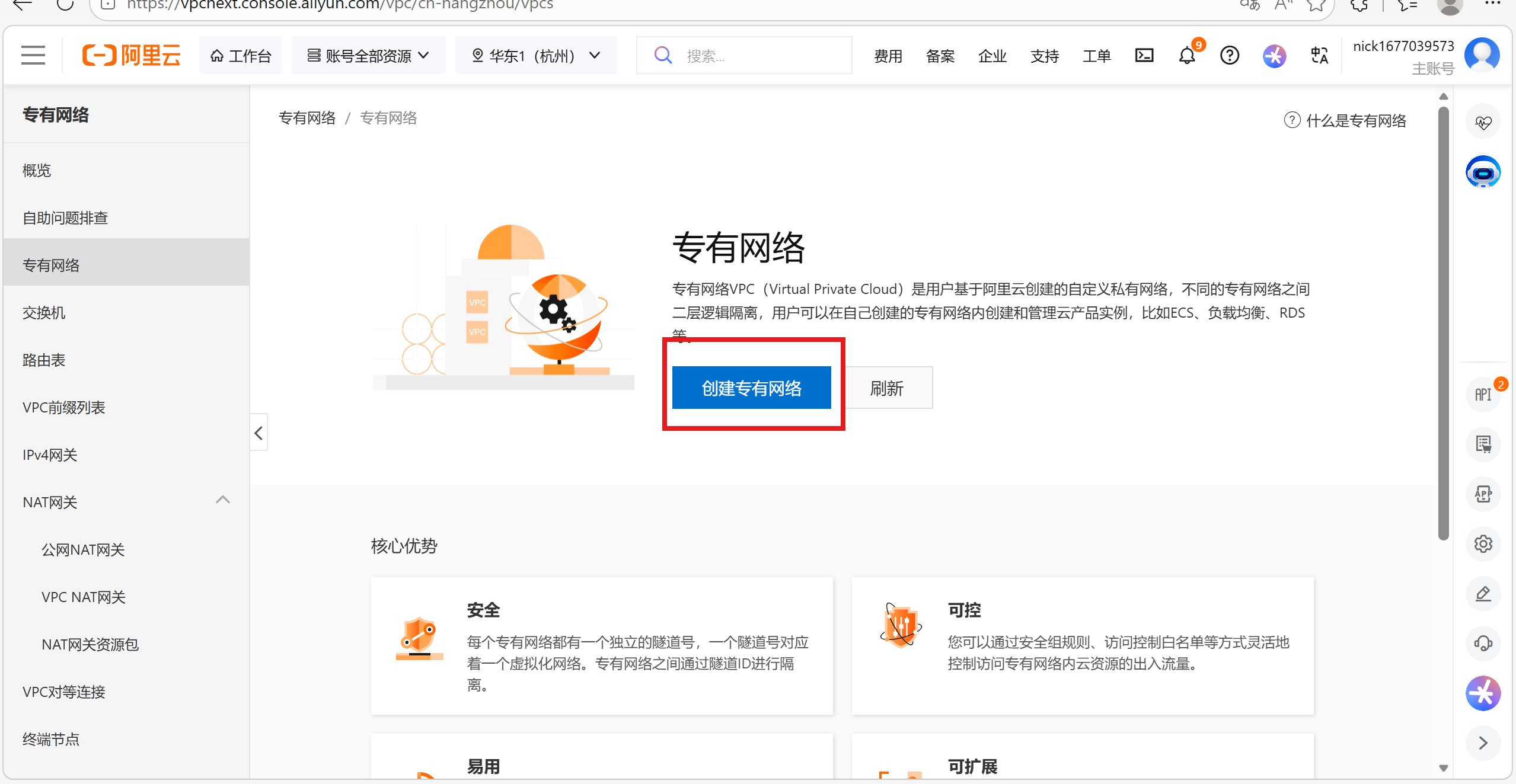
Task: Collapse the NAT网关 menu section
Action: point(222,501)
